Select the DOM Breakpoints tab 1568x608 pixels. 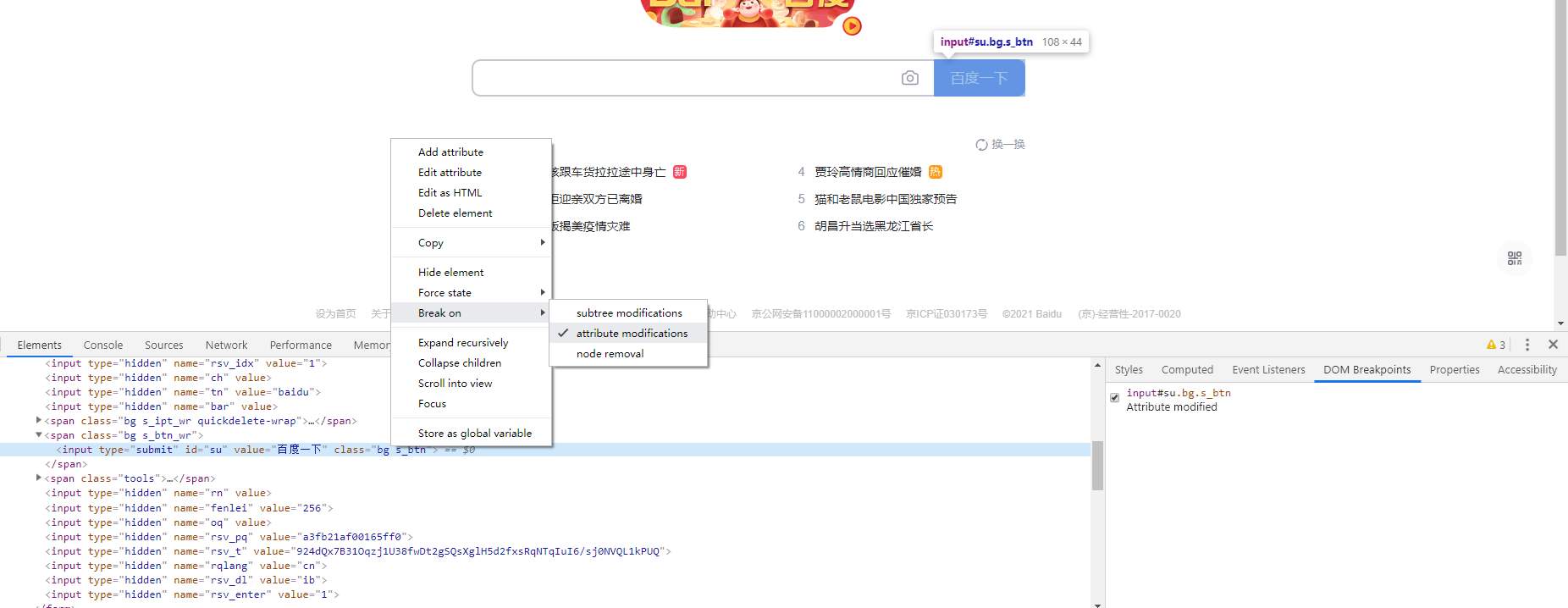pos(1367,370)
